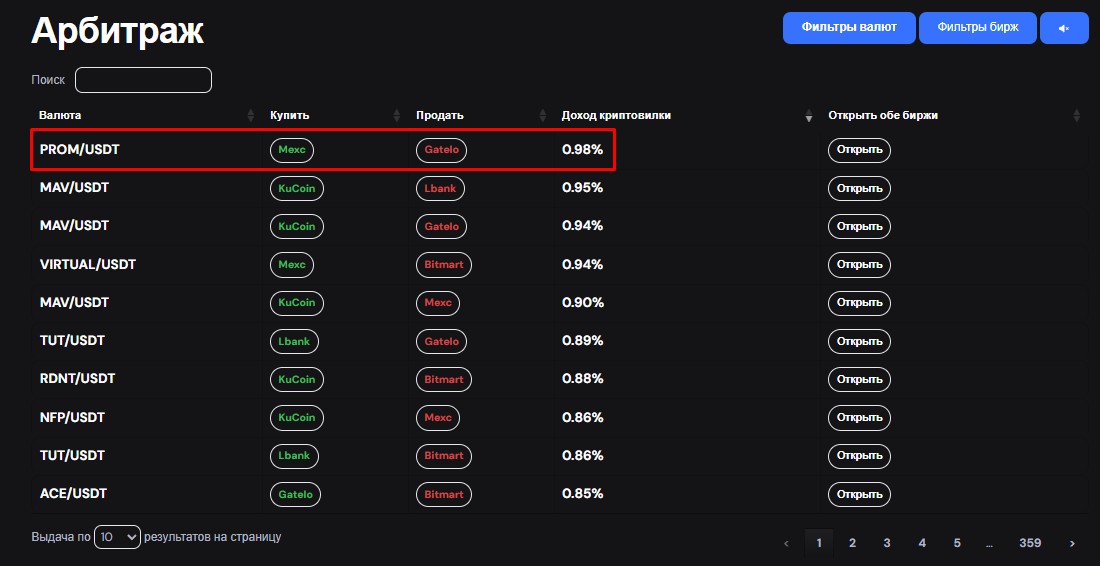The width and height of the screenshot is (1100, 566).
Task: Click Mexc sell tag in NFP/USDT row
Action: click(x=438, y=418)
